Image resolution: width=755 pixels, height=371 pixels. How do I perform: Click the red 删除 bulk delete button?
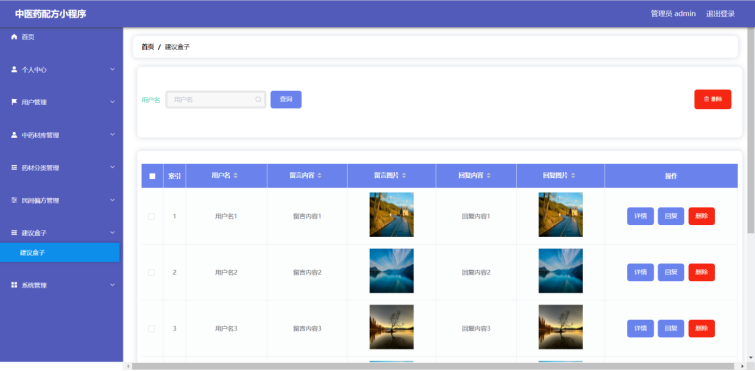tap(713, 99)
